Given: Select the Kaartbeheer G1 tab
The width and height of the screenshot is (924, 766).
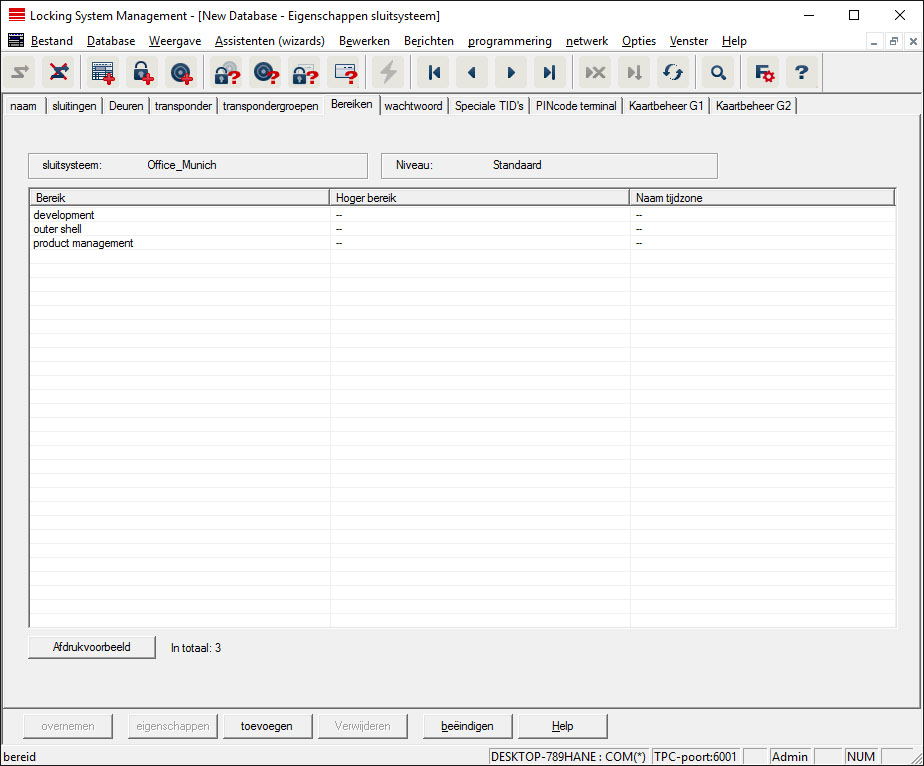Looking at the screenshot, I should click(x=665, y=106).
